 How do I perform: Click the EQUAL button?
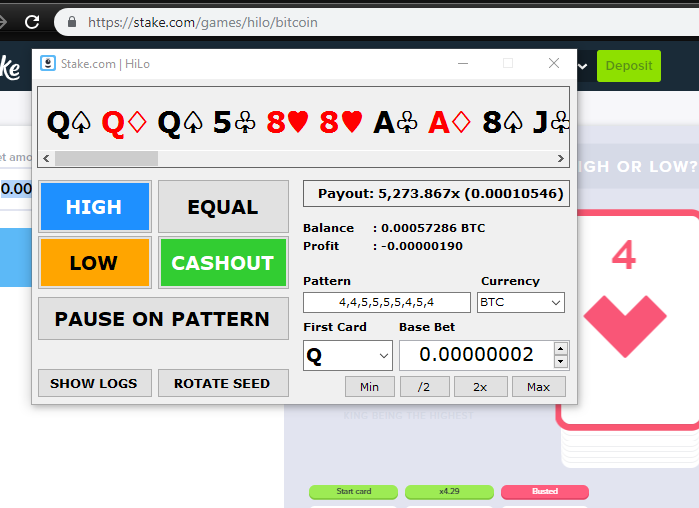(223, 206)
